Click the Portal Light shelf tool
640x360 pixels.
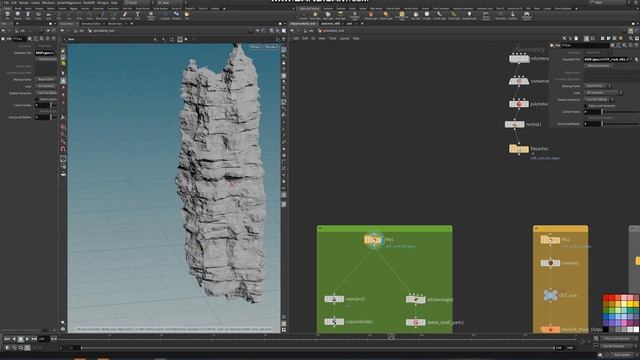[453, 16]
